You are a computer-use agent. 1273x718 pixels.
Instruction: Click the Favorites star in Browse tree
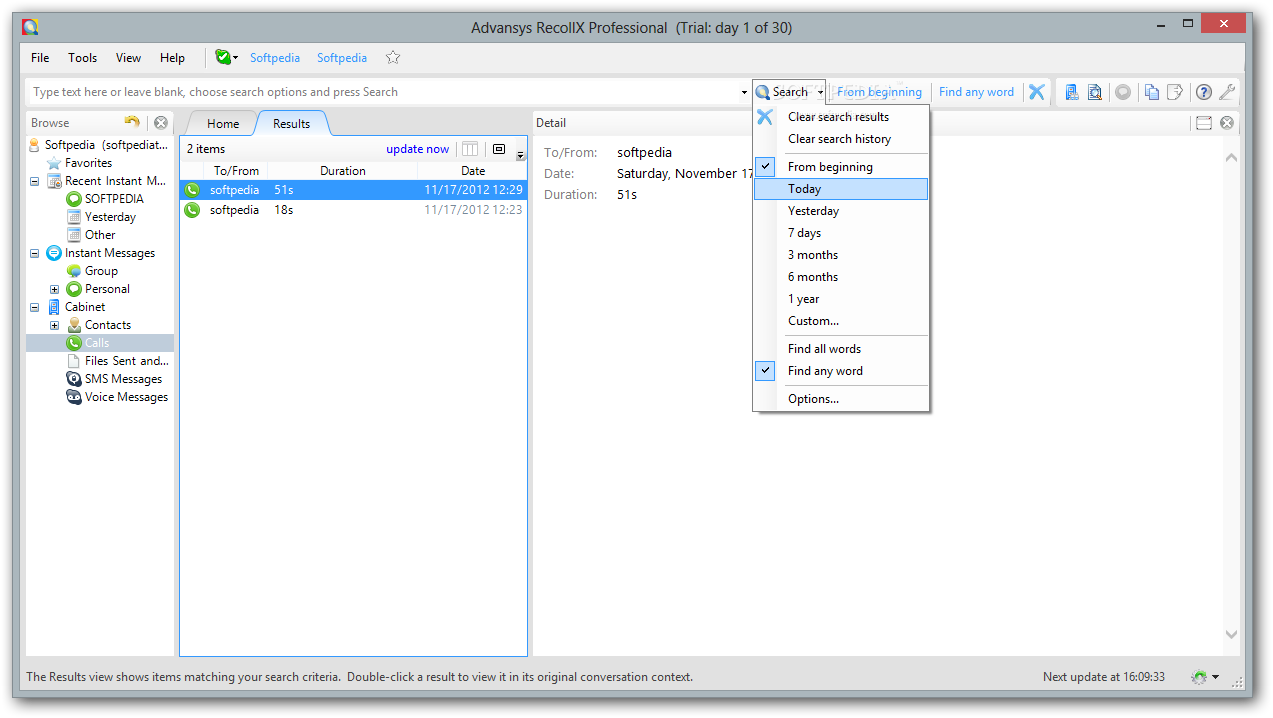53,163
